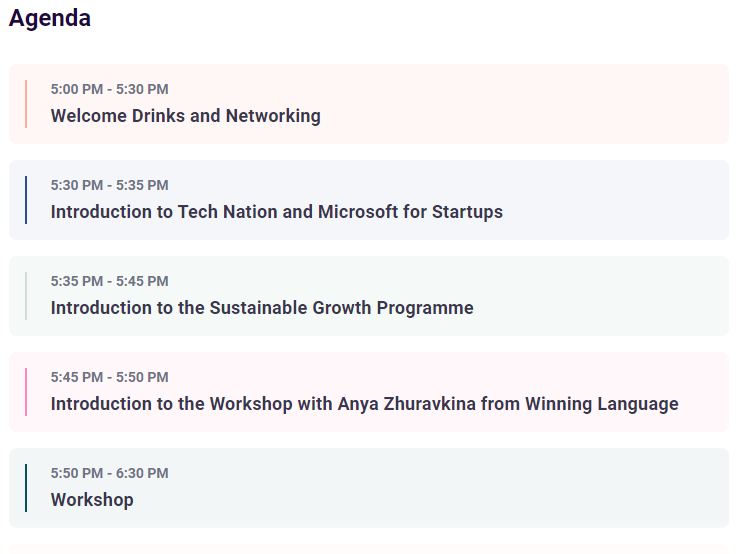Click the name Anya Zhuravkina
Screen dimensions: 738x554
407,404
